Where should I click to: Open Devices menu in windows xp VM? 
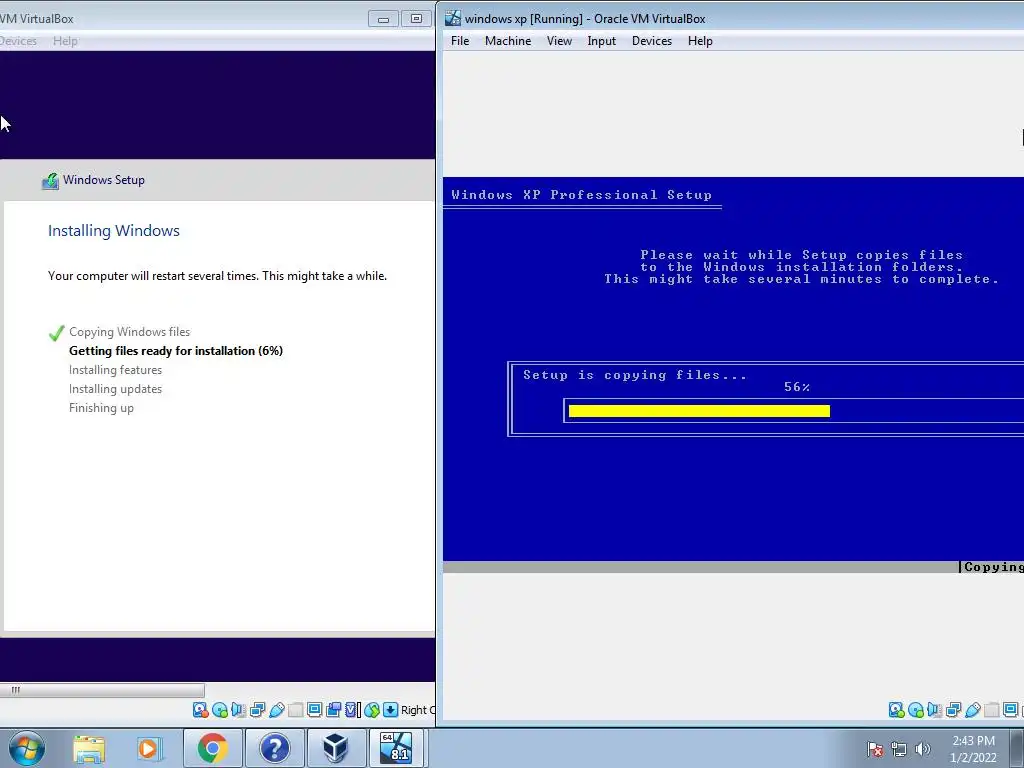point(652,40)
